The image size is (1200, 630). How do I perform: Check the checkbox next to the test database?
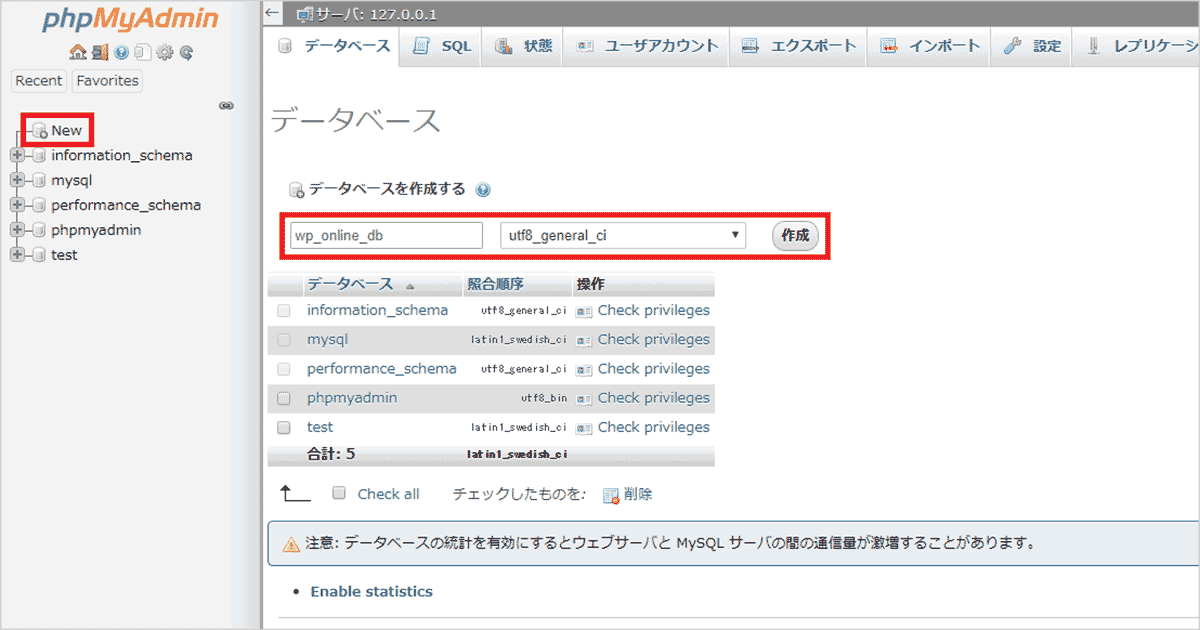click(284, 427)
